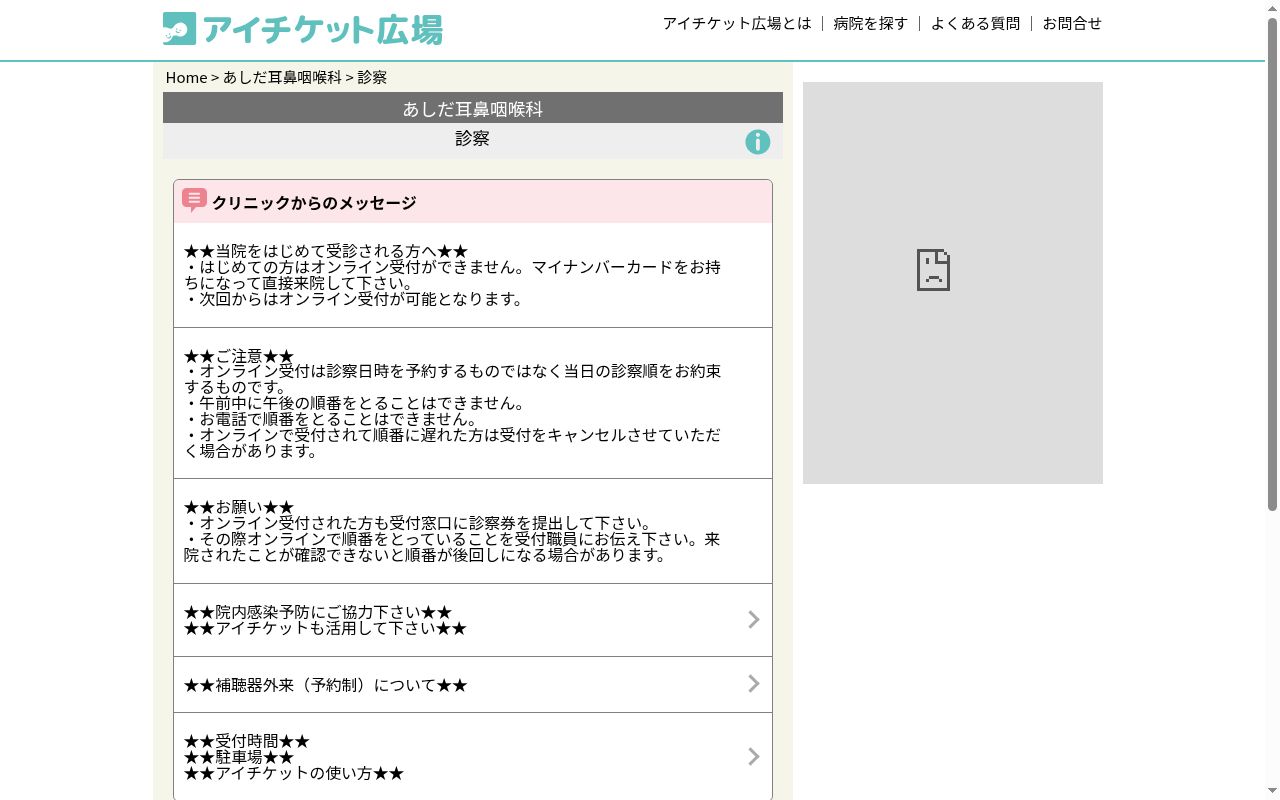Screen dimensions: 1280x800
Task: Click the 診察 subtitle under clinic name
Action: [472, 139]
